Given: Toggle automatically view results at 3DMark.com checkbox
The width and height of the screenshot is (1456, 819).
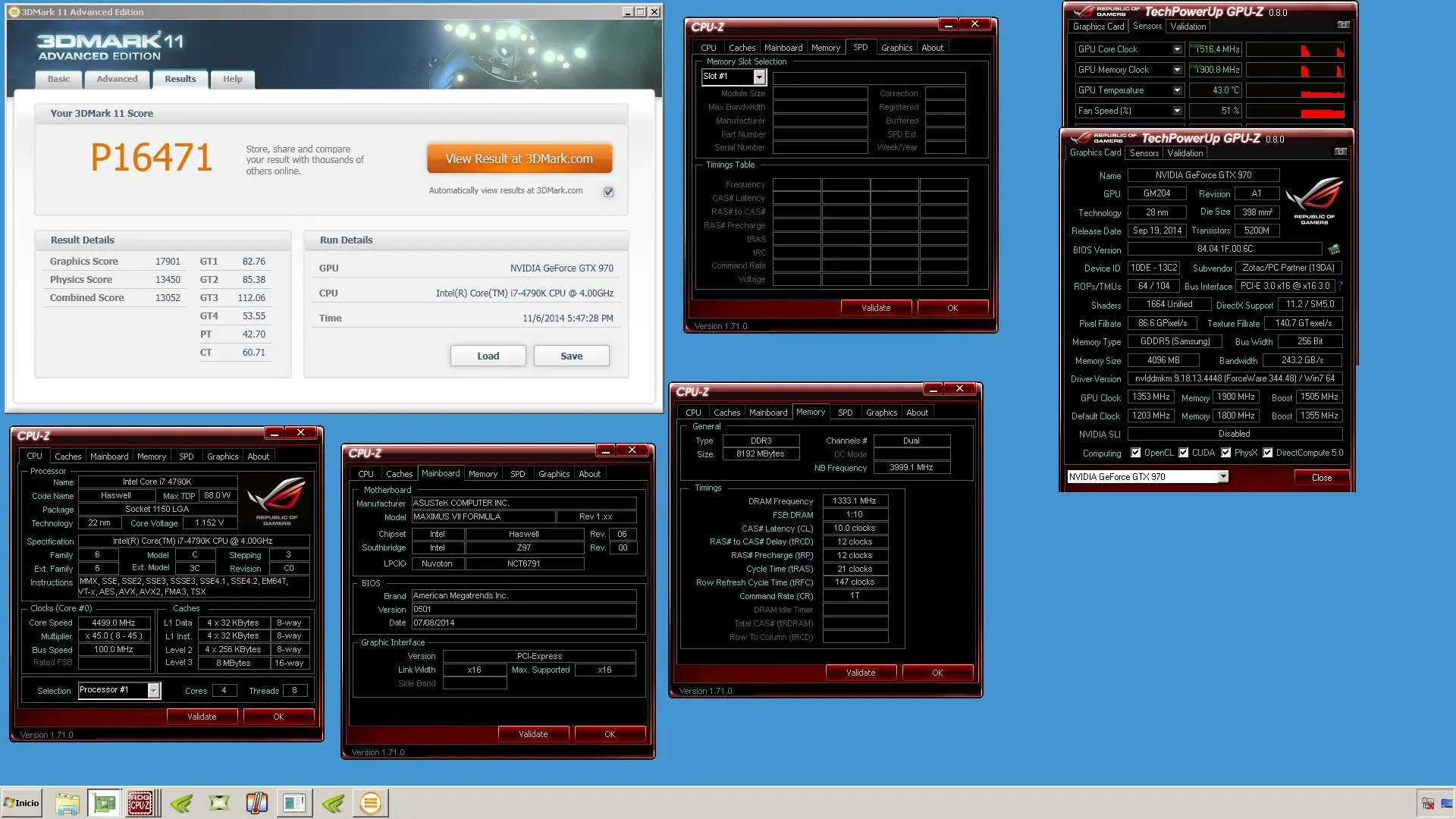Looking at the screenshot, I should pyautogui.click(x=608, y=192).
